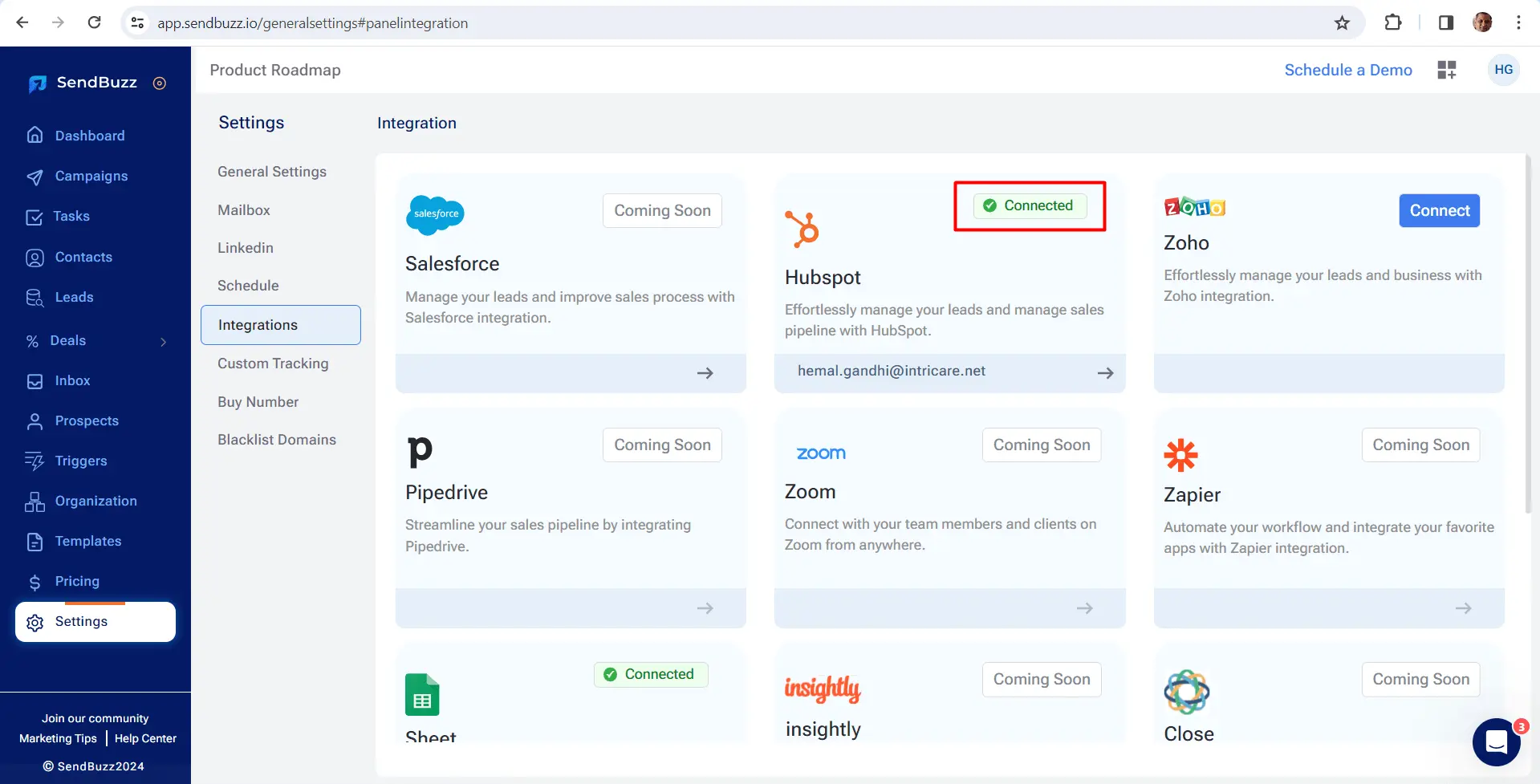Open the apps grid icon in header
The height and width of the screenshot is (784, 1540).
point(1446,70)
